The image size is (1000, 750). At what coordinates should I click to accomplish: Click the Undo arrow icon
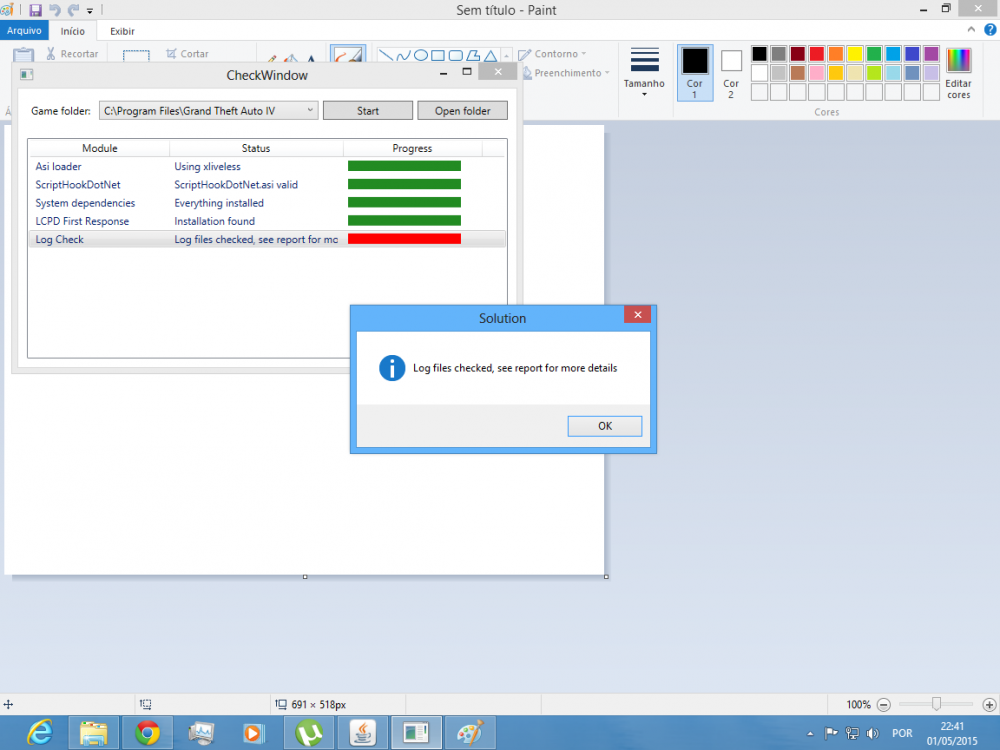click(54, 10)
